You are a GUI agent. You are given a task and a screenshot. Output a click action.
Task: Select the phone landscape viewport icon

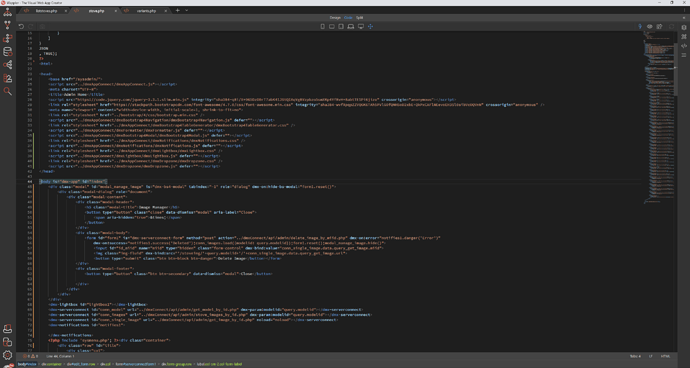tap(332, 27)
